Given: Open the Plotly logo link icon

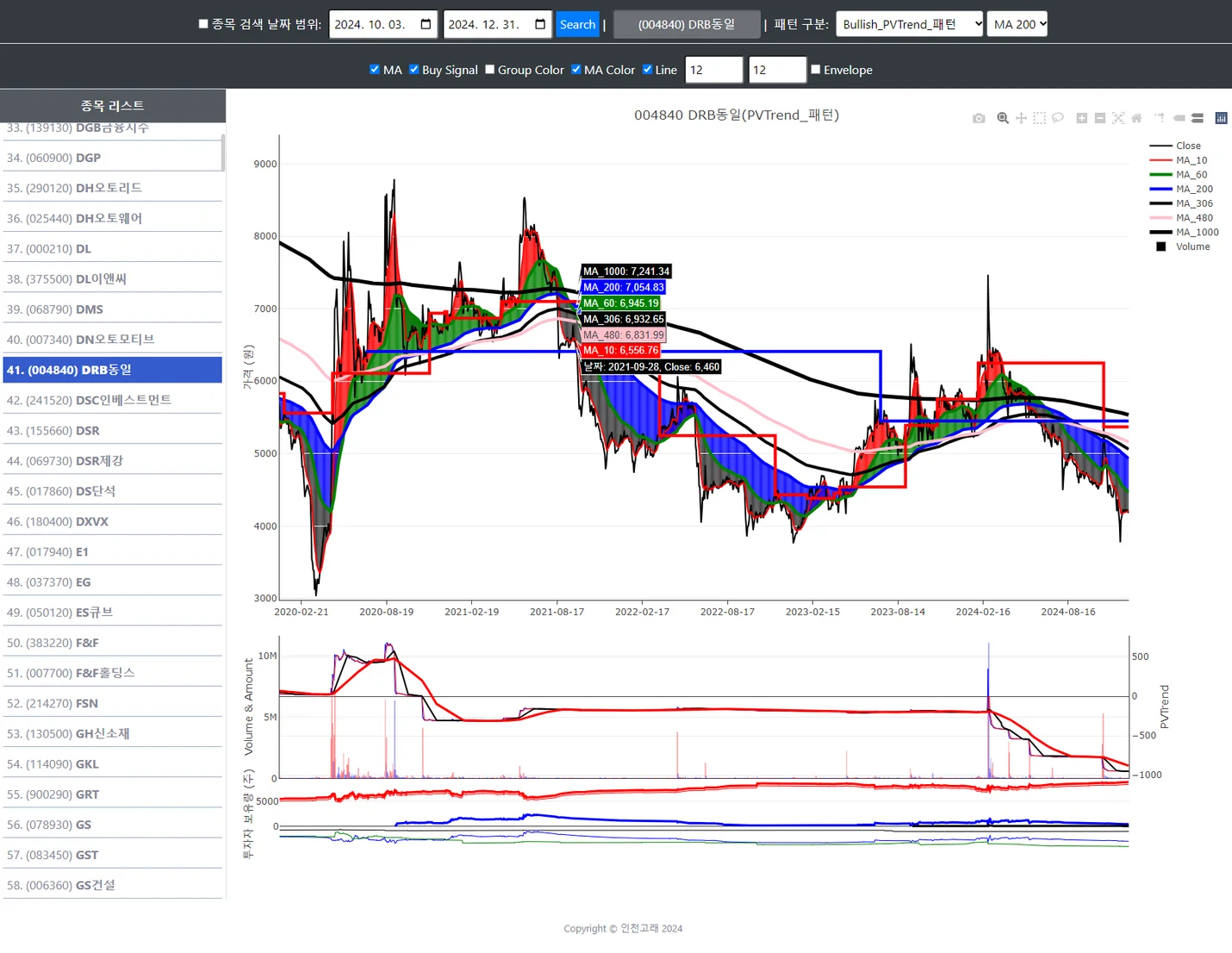Looking at the screenshot, I should (1221, 118).
